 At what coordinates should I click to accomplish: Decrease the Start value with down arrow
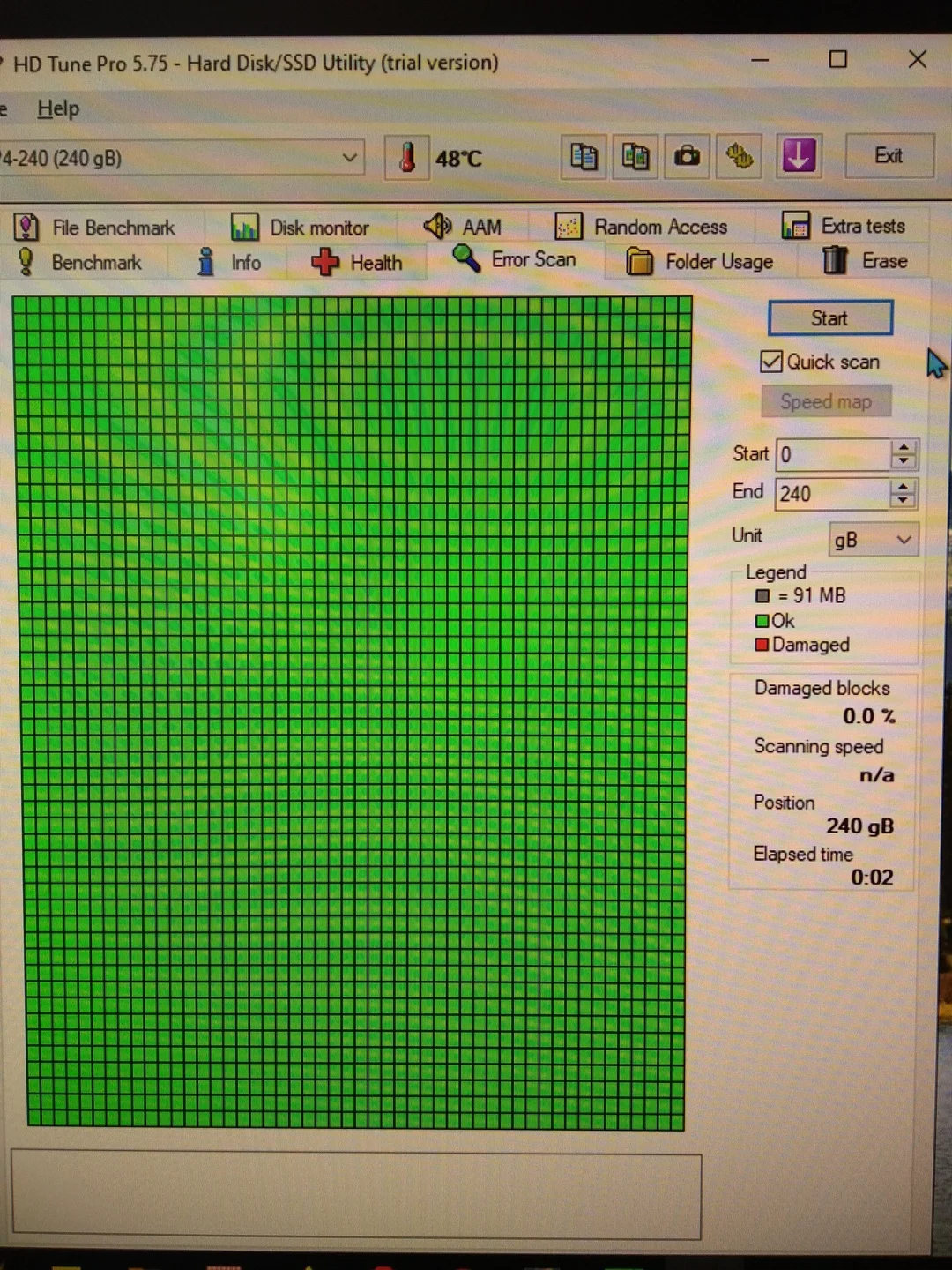pos(903,461)
